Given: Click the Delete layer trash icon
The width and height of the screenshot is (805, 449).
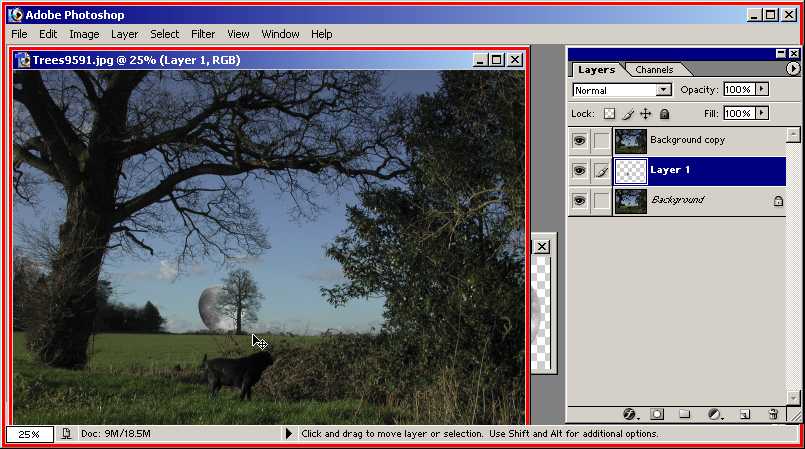Looking at the screenshot, I should 772,414.
